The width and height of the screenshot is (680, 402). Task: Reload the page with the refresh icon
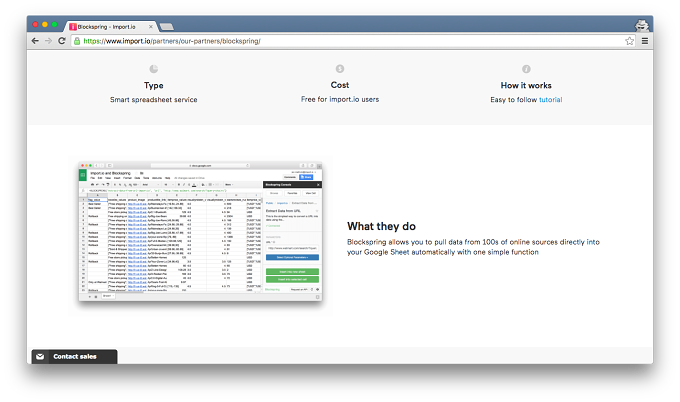pos(62,41)
